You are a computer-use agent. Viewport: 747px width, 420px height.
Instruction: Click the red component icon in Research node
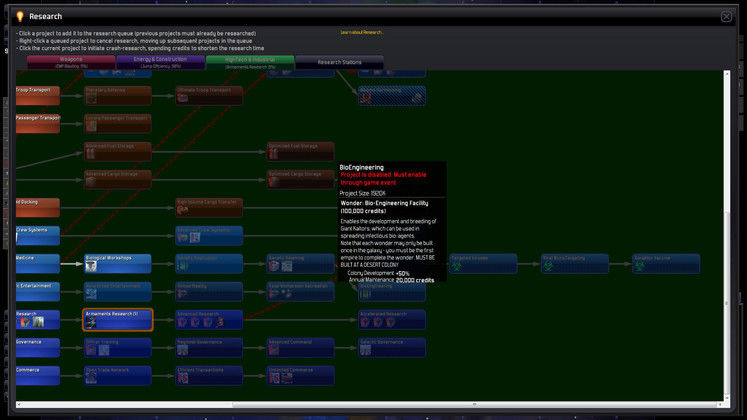tap(25, 322)
